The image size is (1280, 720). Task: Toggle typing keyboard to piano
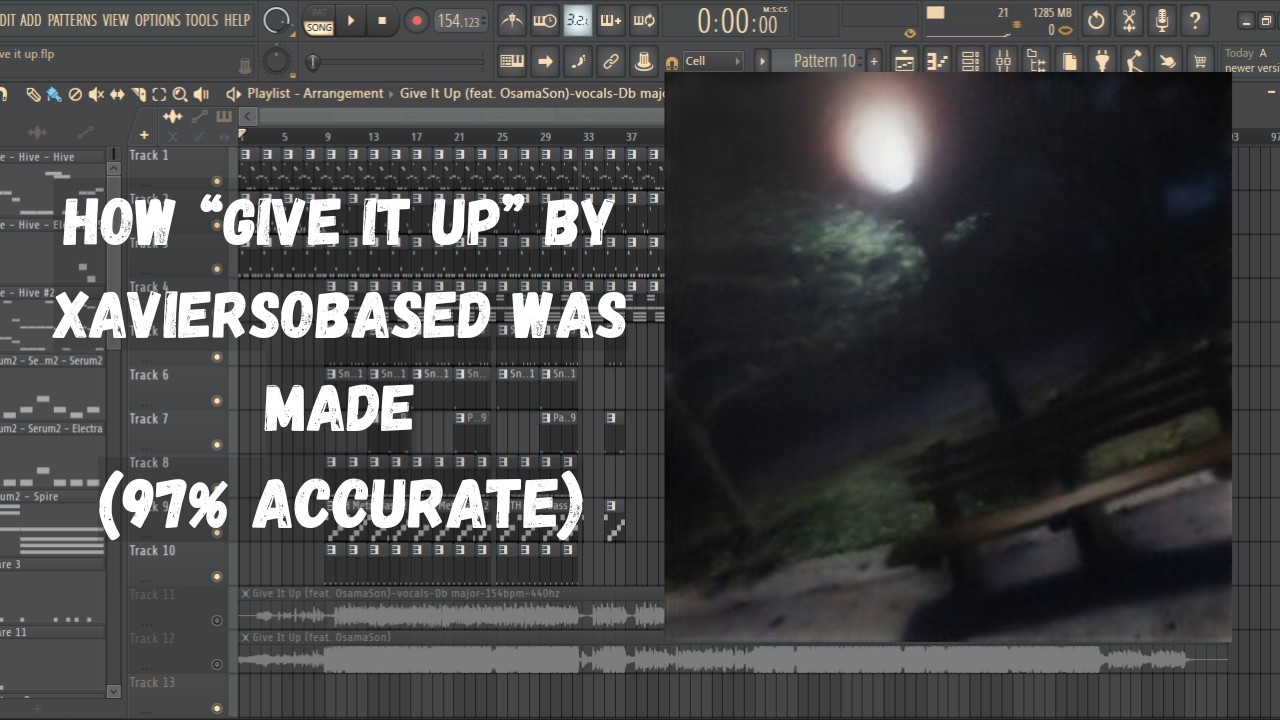(512, 61)
